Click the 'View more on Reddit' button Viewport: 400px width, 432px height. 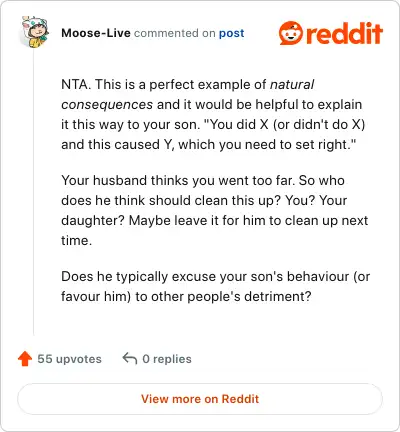(200, 399)
